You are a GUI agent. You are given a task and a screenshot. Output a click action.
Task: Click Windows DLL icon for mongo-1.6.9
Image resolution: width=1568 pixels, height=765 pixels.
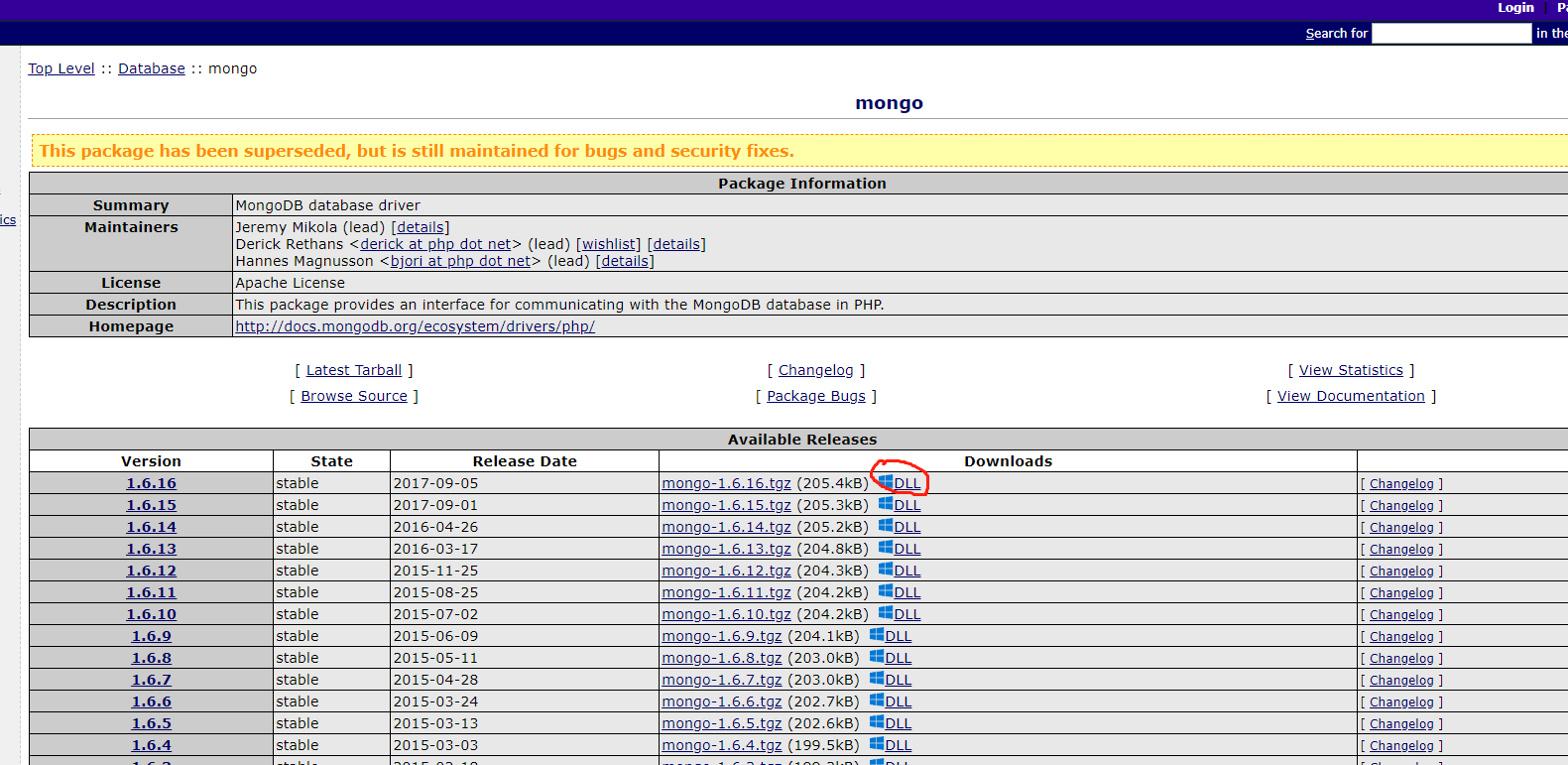(877, 635)
